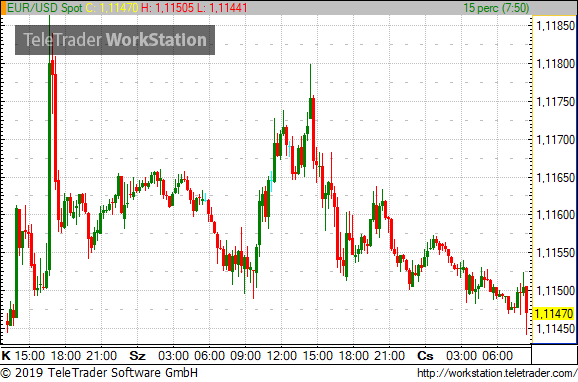Select the high value H: 1,11505
578x382 pixels.
(x=168, y=8)
